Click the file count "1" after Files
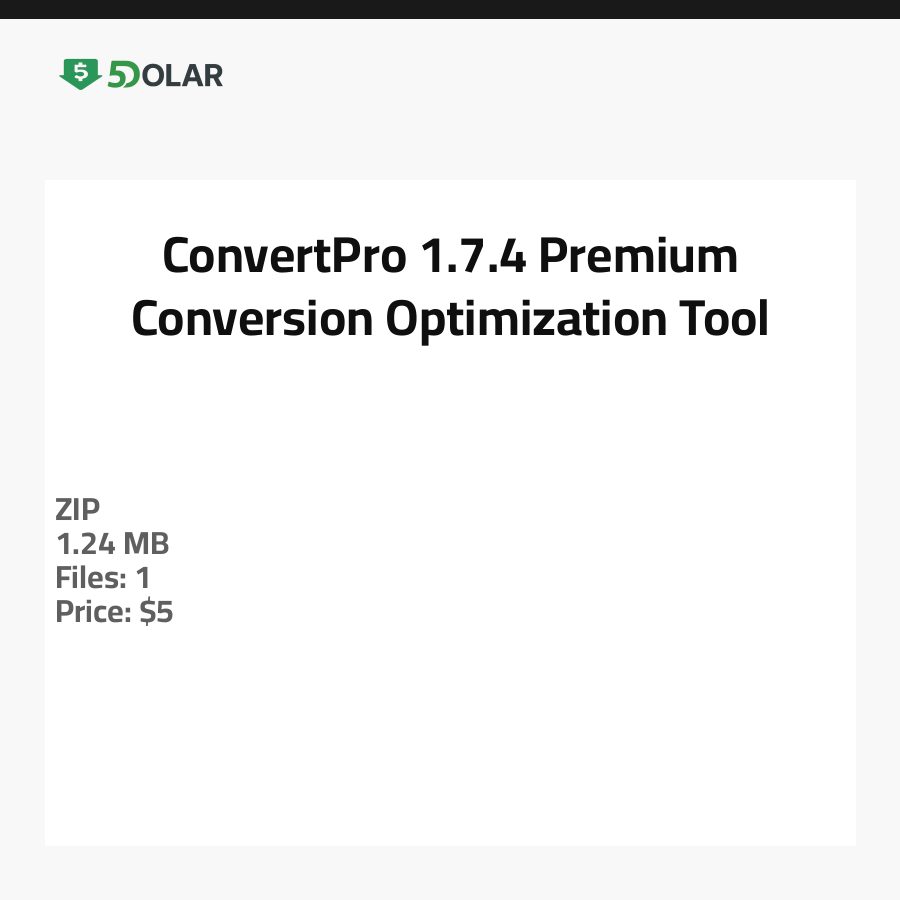This screenshot has height=900, width=900. [142, 578]
